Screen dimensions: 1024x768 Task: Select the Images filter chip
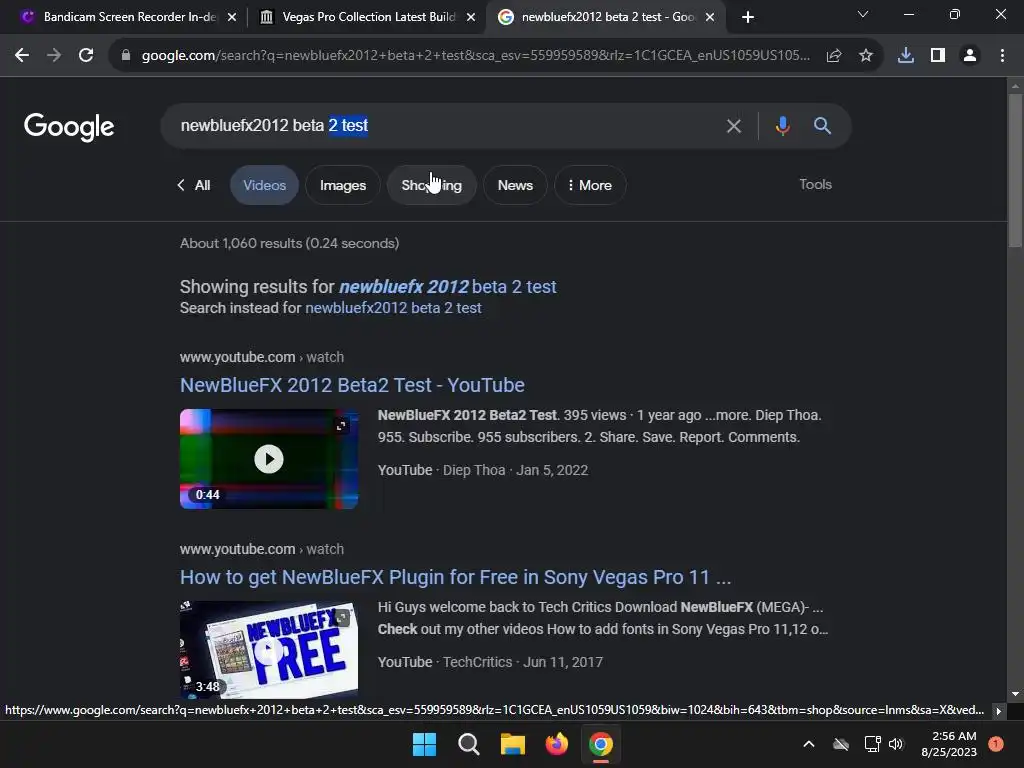tap(343, 185)
